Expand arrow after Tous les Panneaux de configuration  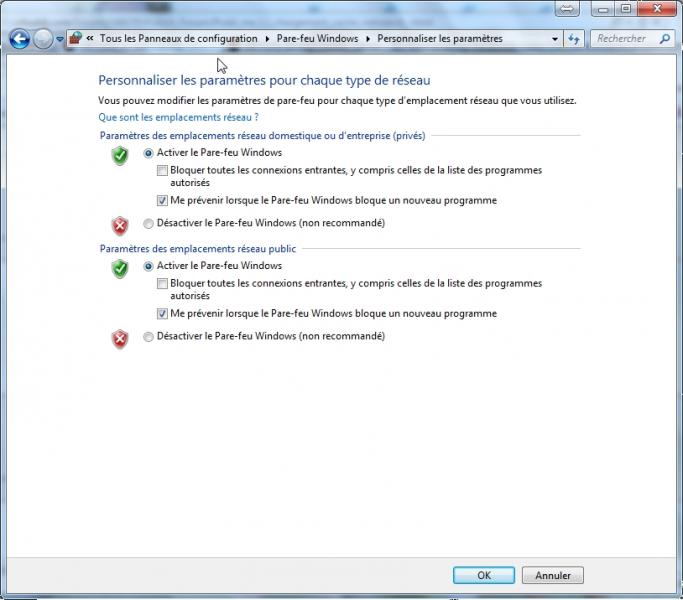(267, 39)
